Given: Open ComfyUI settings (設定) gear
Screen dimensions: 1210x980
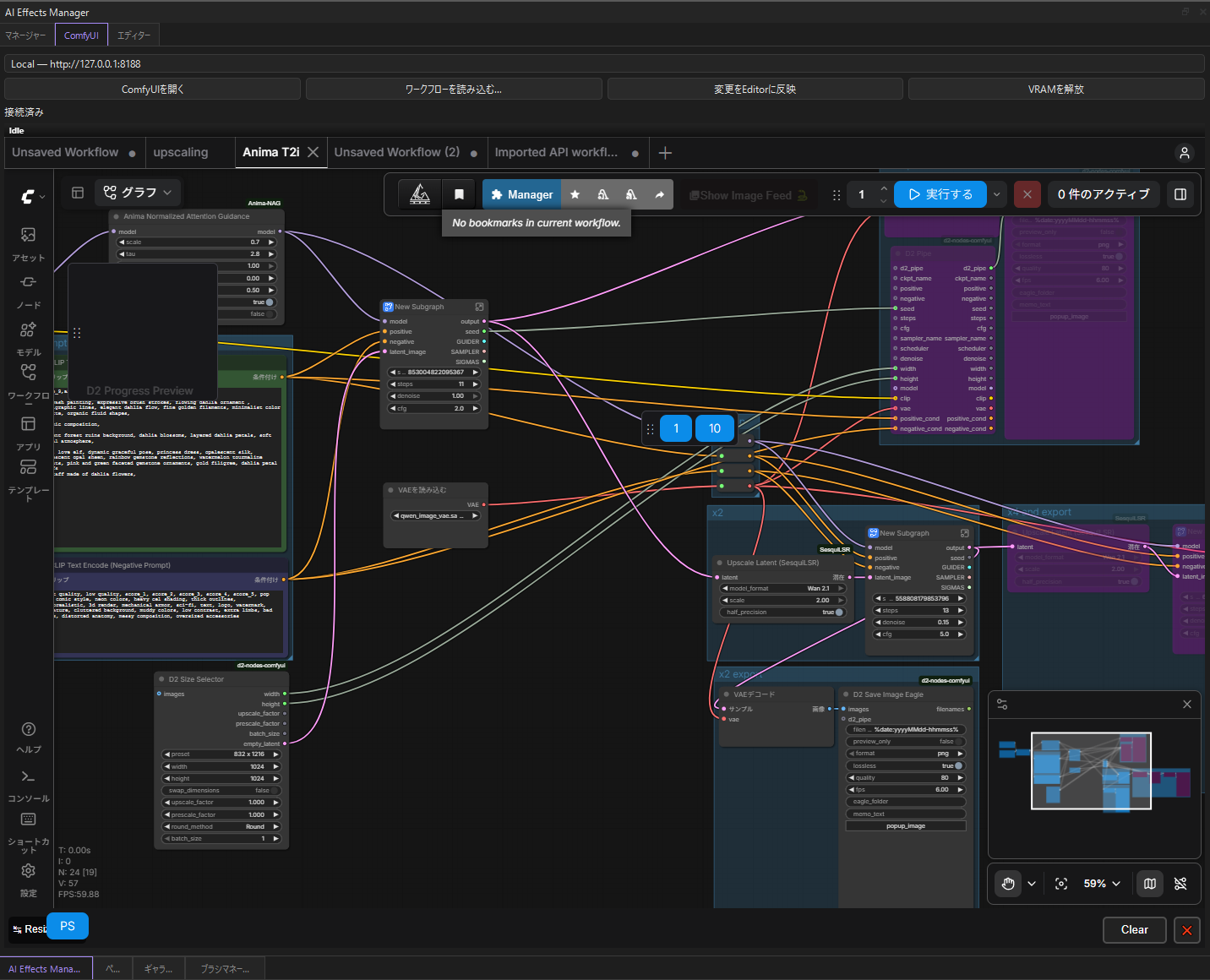Looking at the screenshot, I should click(x=28, y=879).
